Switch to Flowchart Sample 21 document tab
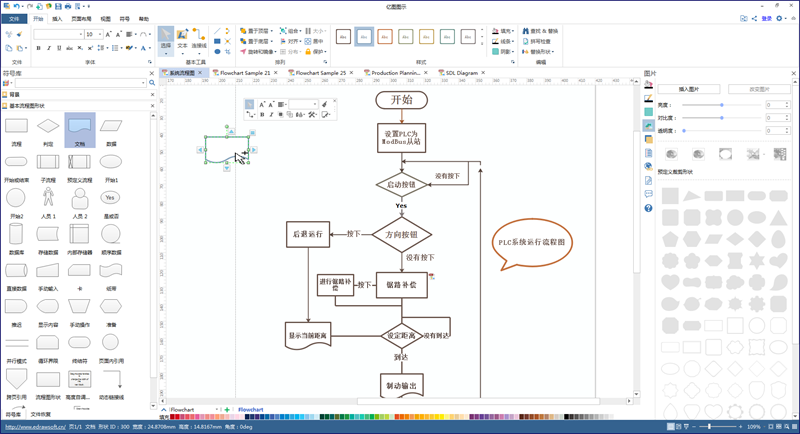The height and width of the screenshot is (434, 800). pyautogui.click(x=245, y=73)
